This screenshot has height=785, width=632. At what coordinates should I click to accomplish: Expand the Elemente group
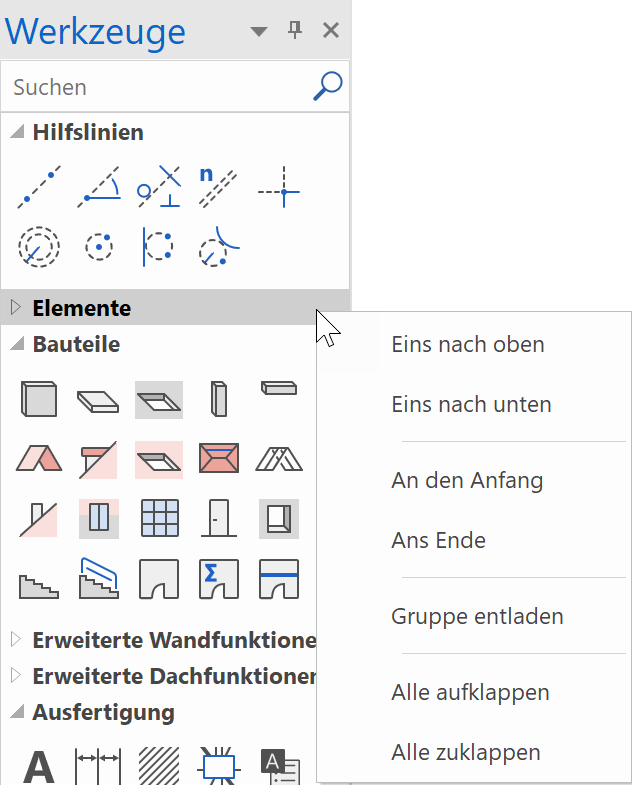click(16, 308)
